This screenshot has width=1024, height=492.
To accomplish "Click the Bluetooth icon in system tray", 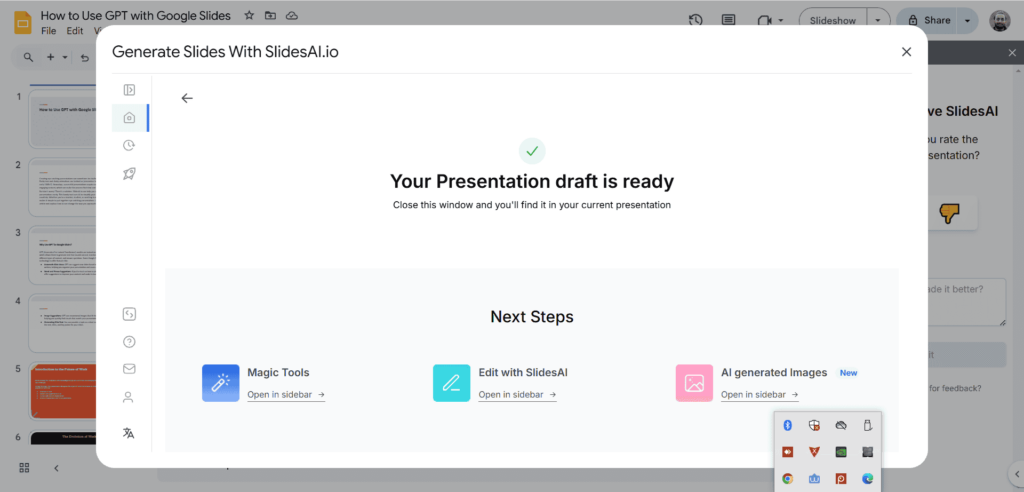I will point(787,426).
